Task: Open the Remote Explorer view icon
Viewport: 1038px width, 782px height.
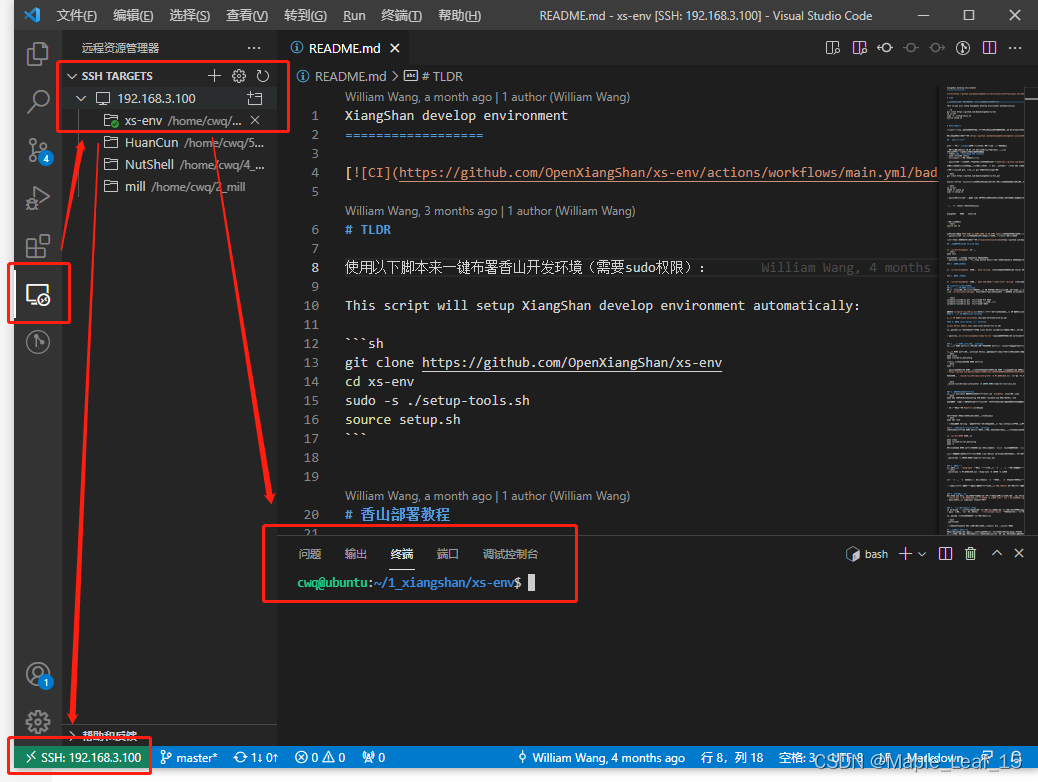Action: coord(38,294)
